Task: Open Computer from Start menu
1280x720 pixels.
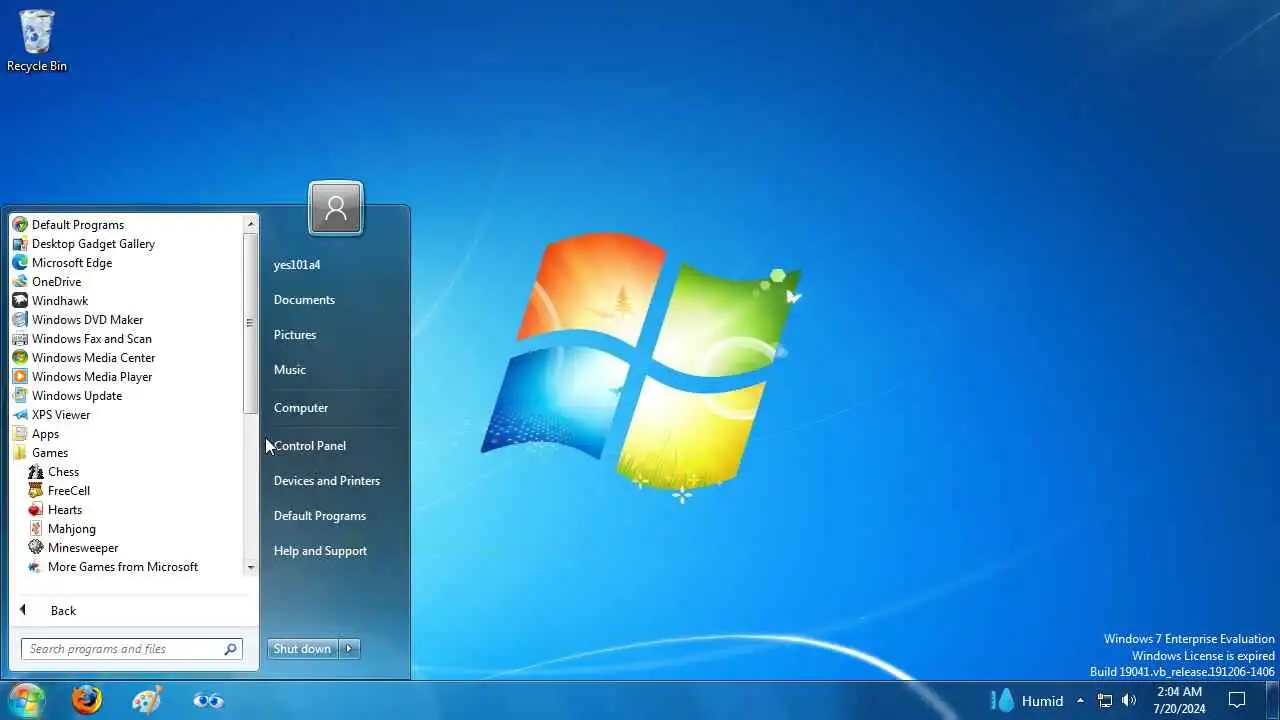Action: click(301, 408)
